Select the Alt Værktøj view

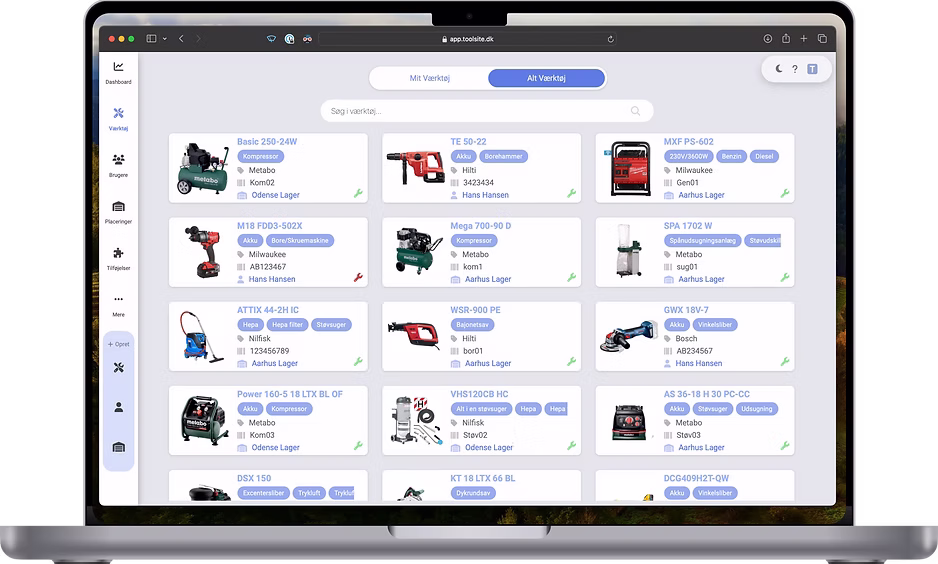[546, 78]
